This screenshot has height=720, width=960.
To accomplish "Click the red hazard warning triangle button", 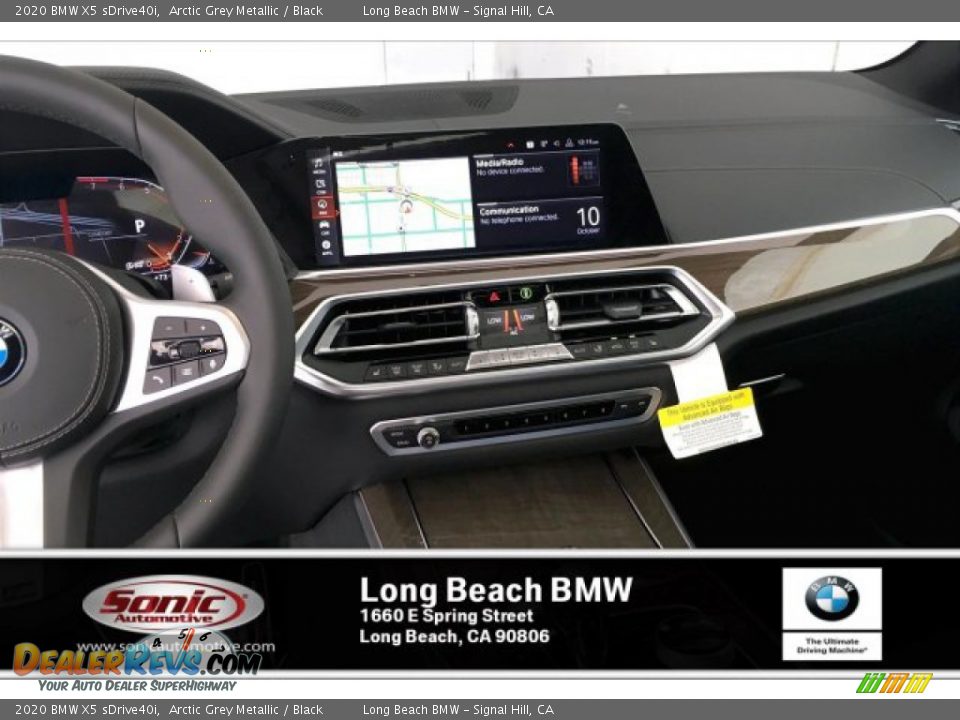I will click(495, 296).
